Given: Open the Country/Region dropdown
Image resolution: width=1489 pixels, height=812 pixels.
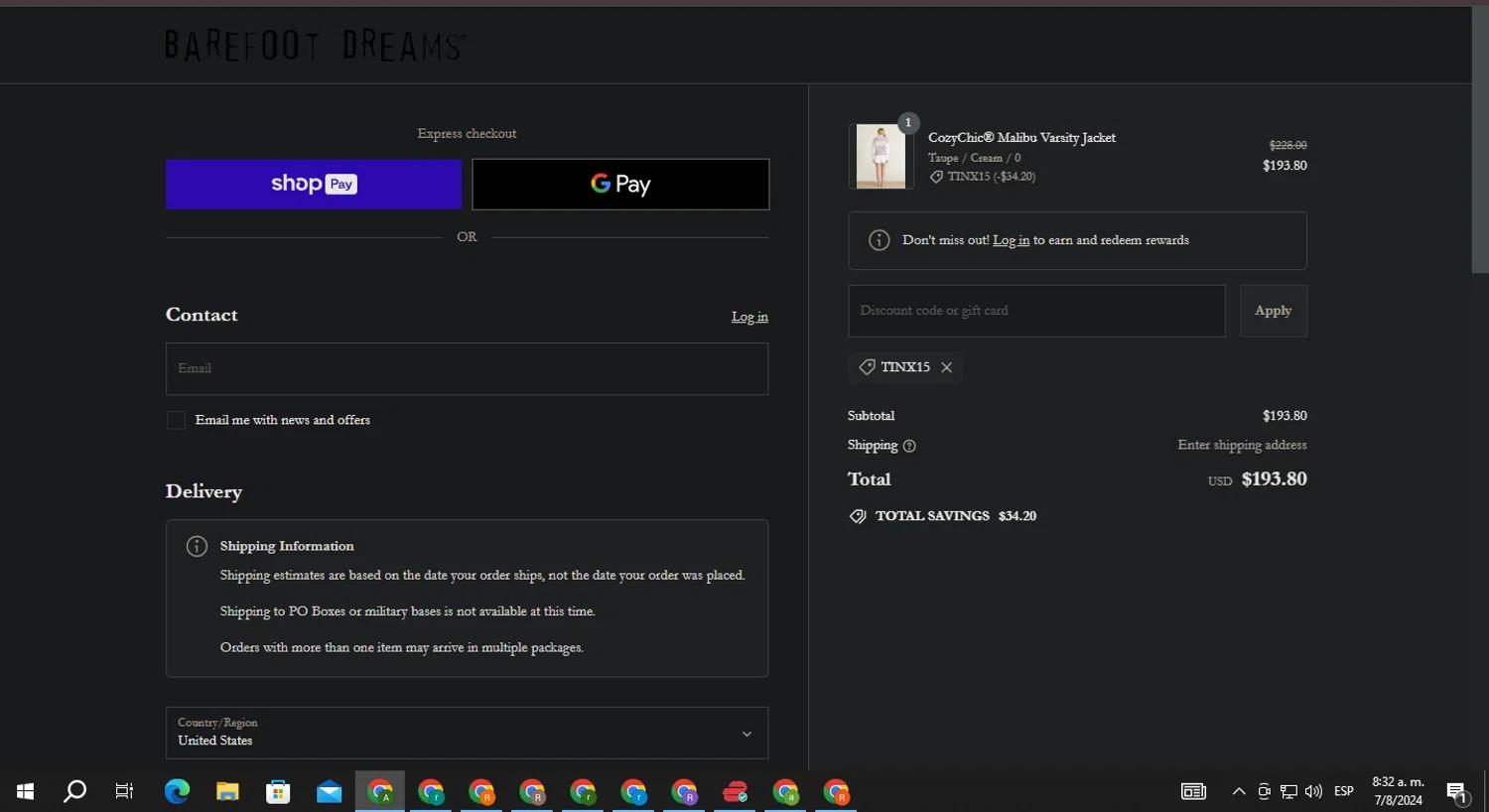Looking at the screenshot, I should pyautogui.click(x=467, y=733).
